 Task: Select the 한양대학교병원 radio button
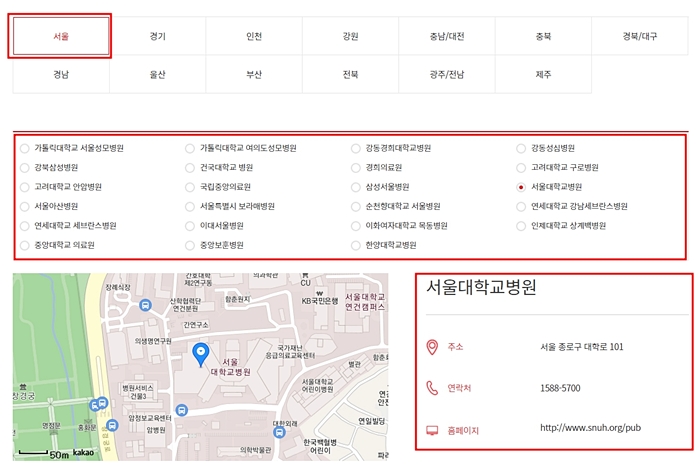point(355,245)
